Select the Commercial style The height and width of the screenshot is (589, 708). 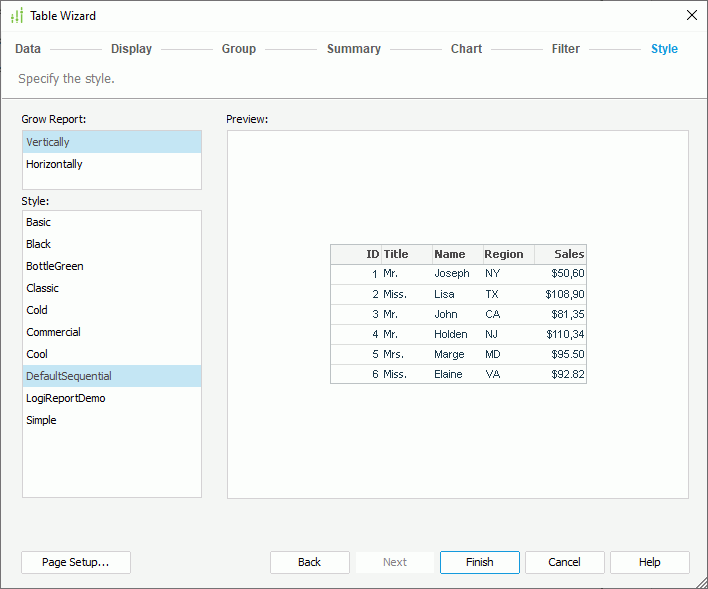pyautogui.click(x=54, y=332)
